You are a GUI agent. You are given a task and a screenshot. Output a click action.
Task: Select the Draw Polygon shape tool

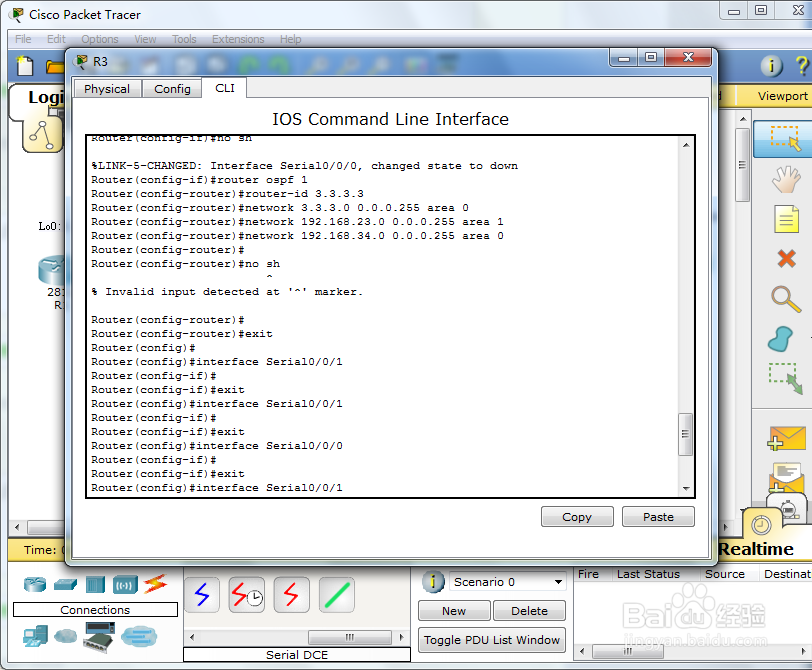click(x=781, y=339)
